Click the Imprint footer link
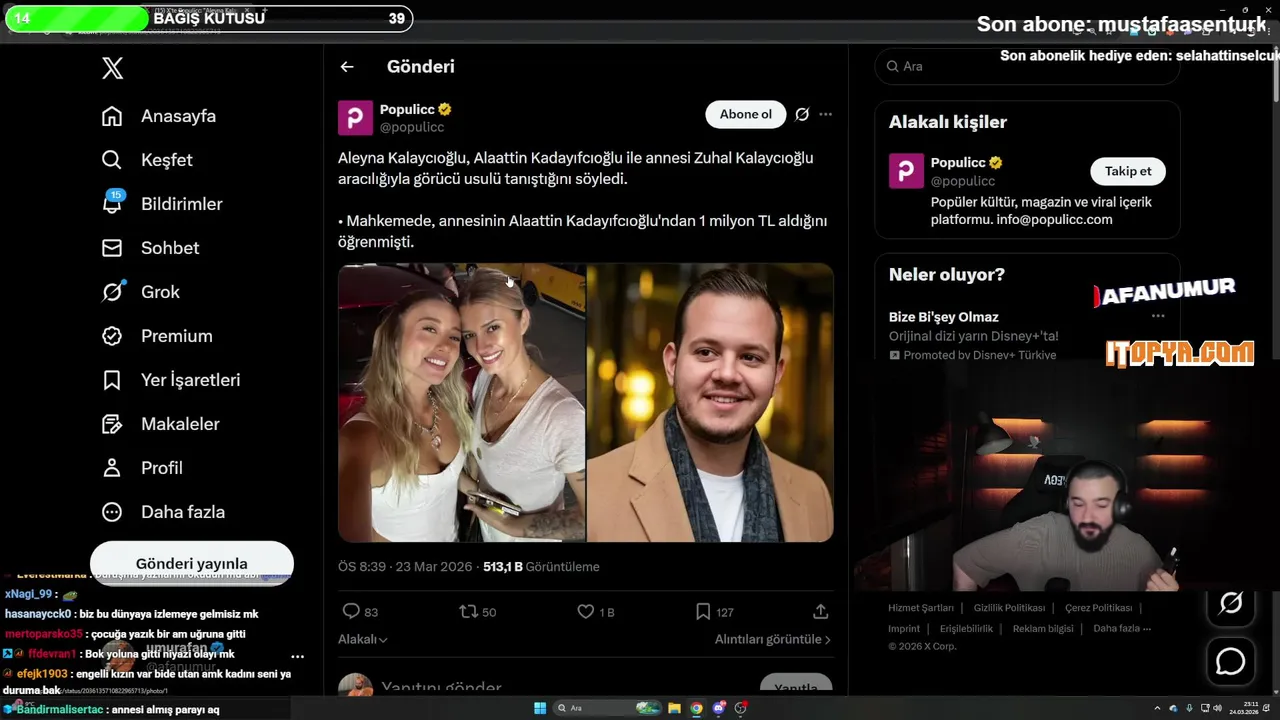Viewport: 1280px width, 720px height. point(904,629)
